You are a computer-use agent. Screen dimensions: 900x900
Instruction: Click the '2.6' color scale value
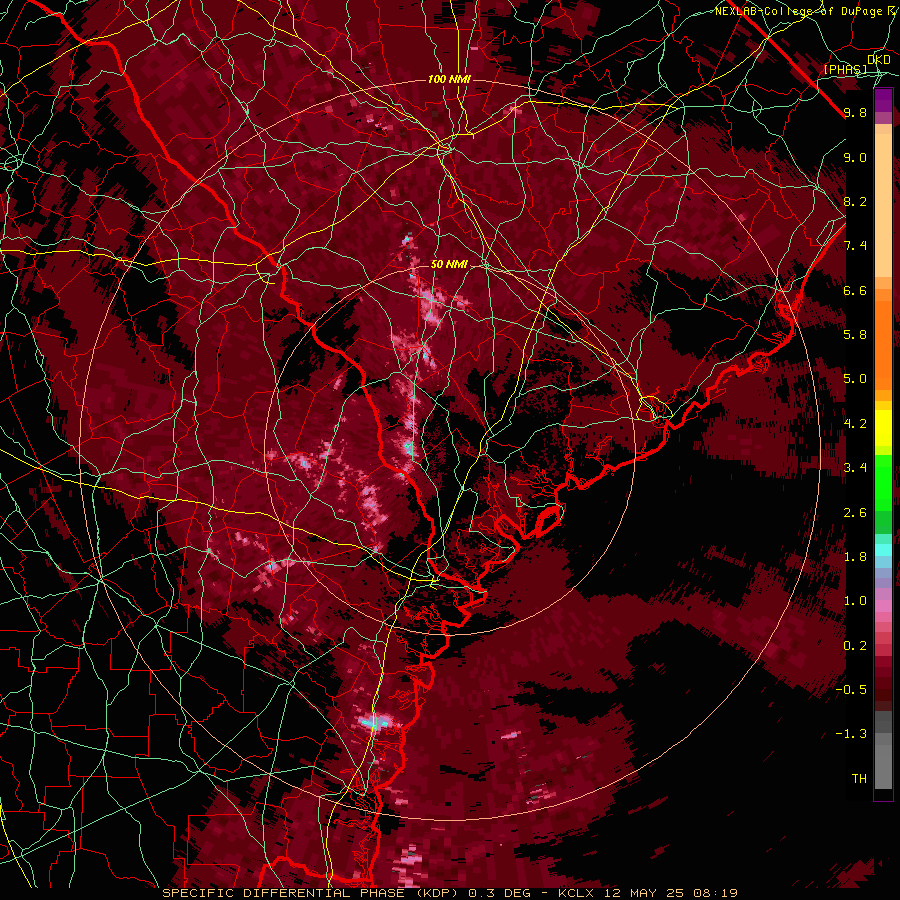(855, 513)
